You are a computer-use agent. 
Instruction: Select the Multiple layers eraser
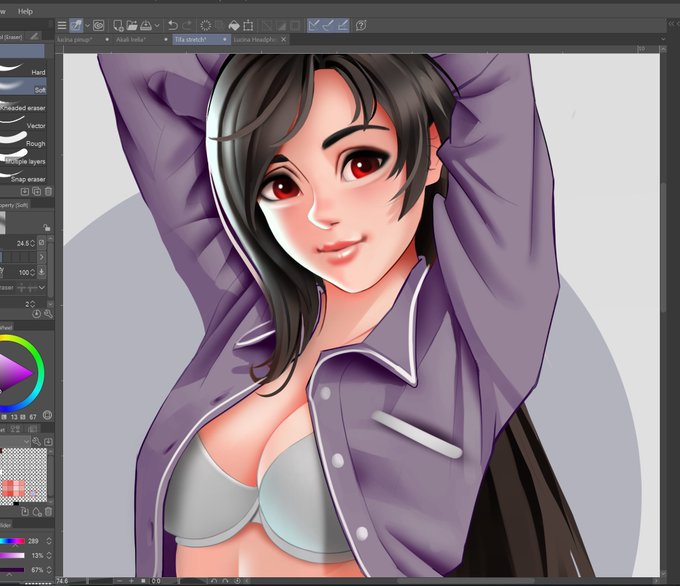23,159
